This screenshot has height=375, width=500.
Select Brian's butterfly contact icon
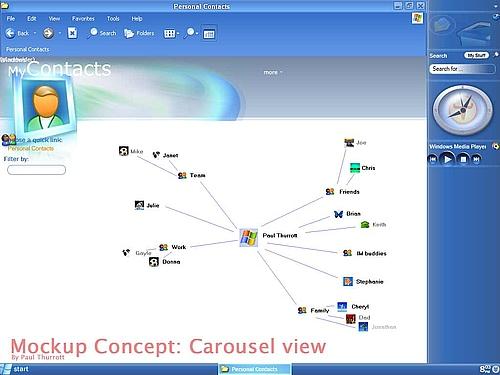(x=338, y=214)
